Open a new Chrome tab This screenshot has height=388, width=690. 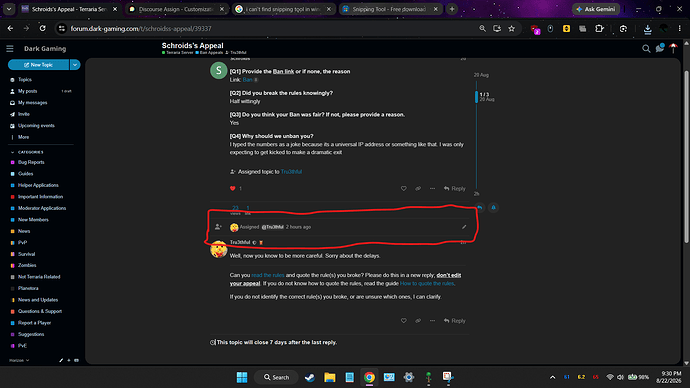pyautogui.click(x=452, y=9)
